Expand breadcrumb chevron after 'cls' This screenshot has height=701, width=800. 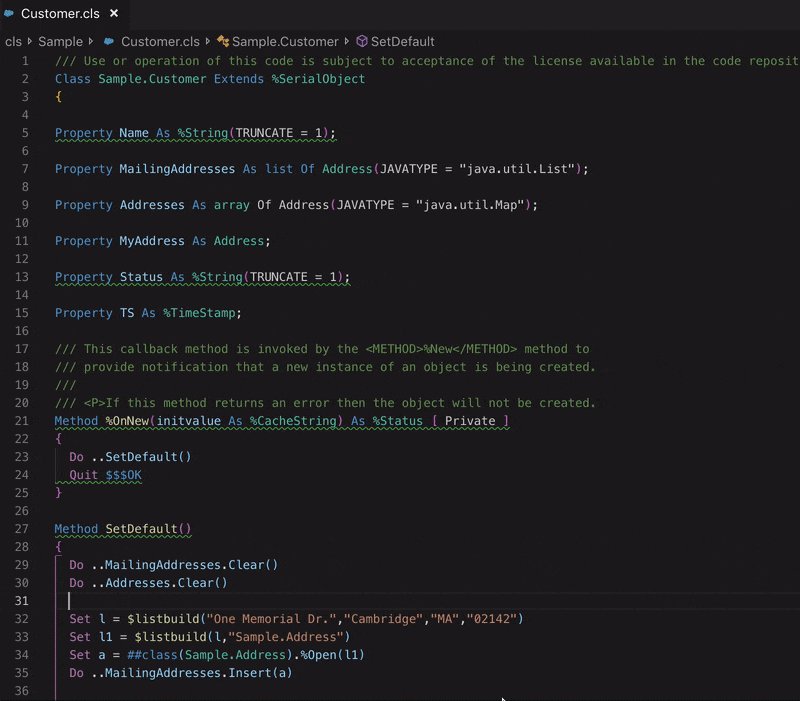tap(30, 41)
